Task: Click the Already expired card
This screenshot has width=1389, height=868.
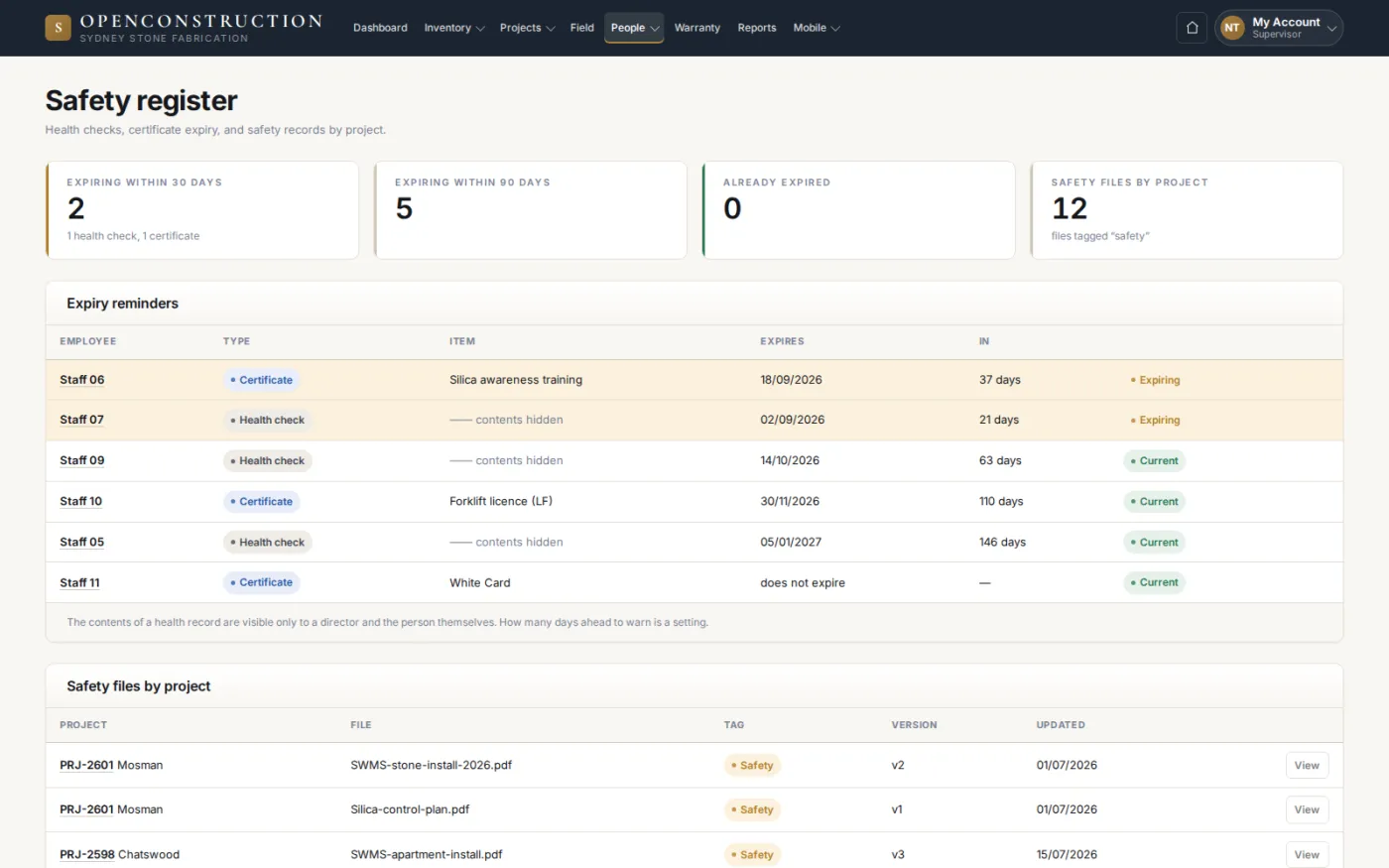Action: (859, 210)
